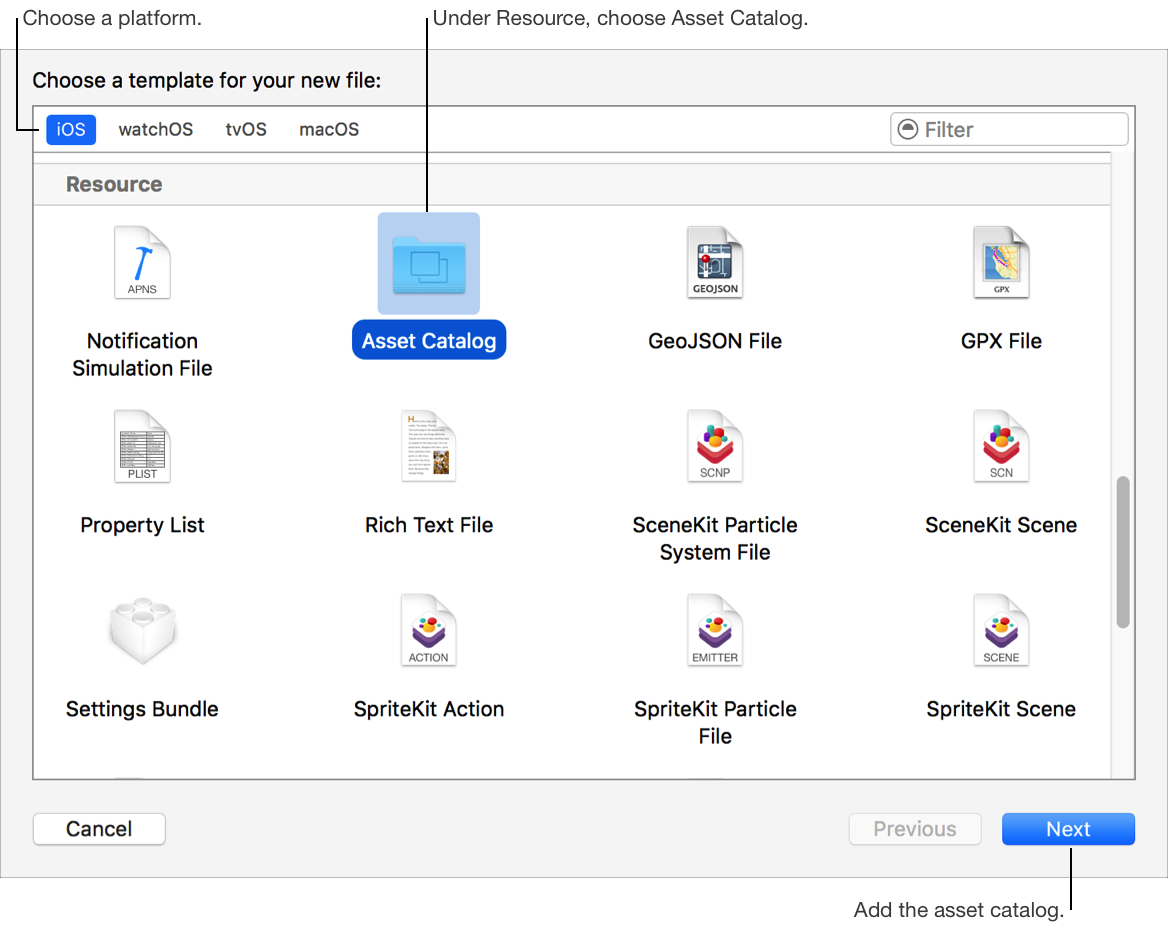This screenshot has width=1168, height=928.
Task: Focus the Filter search field
Action: [1009, 130]
